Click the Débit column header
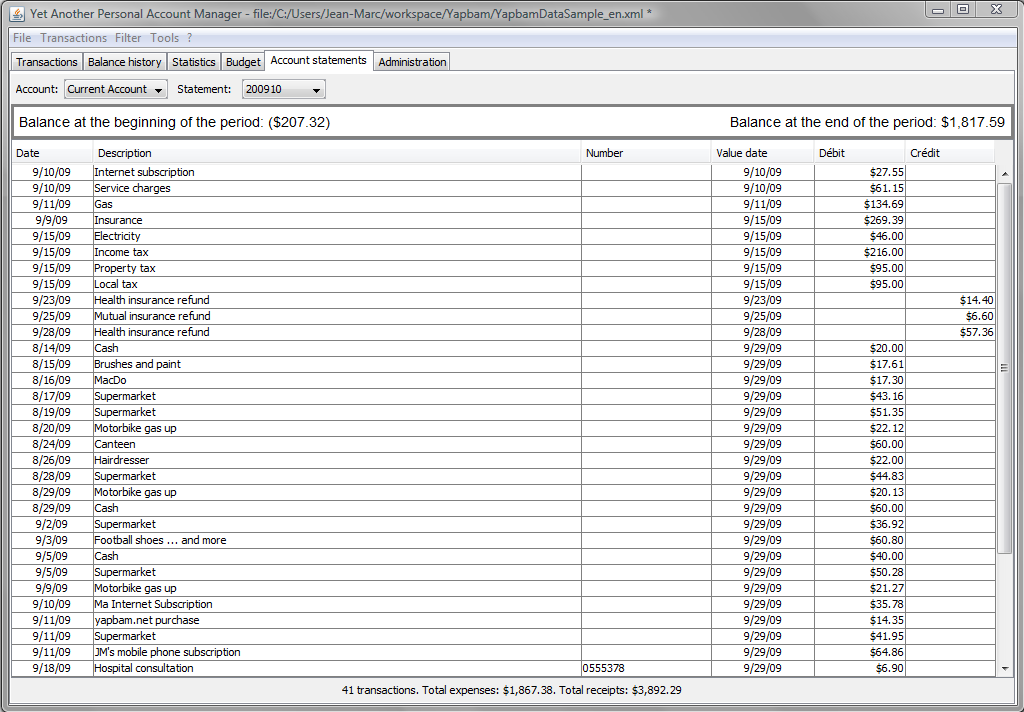1024x712 pixels. click(x=859, y=153)
